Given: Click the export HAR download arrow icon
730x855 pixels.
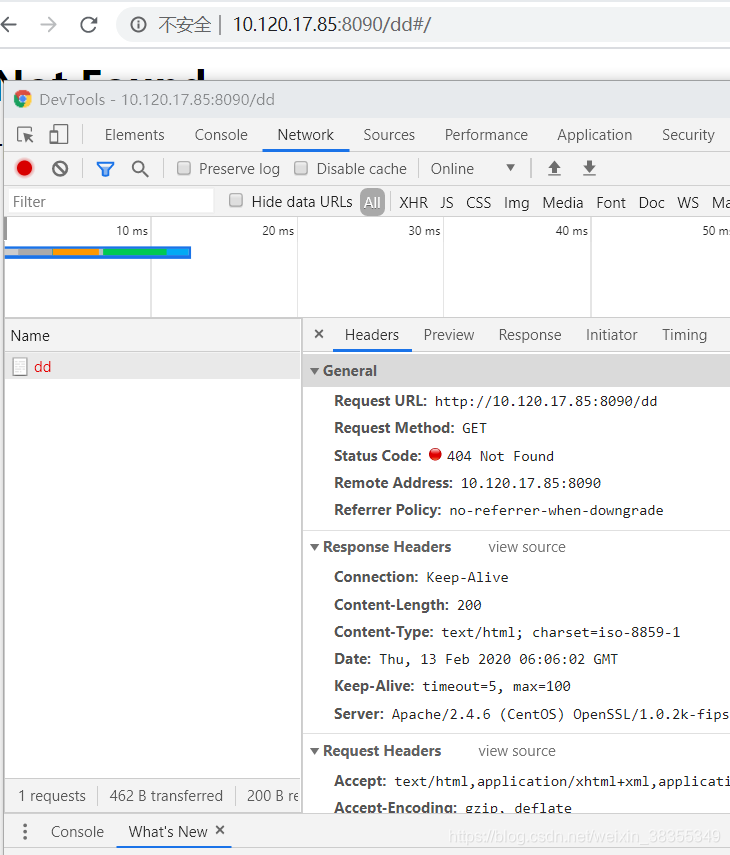Looking at the screenshot, I should click(x=589, y=168).
